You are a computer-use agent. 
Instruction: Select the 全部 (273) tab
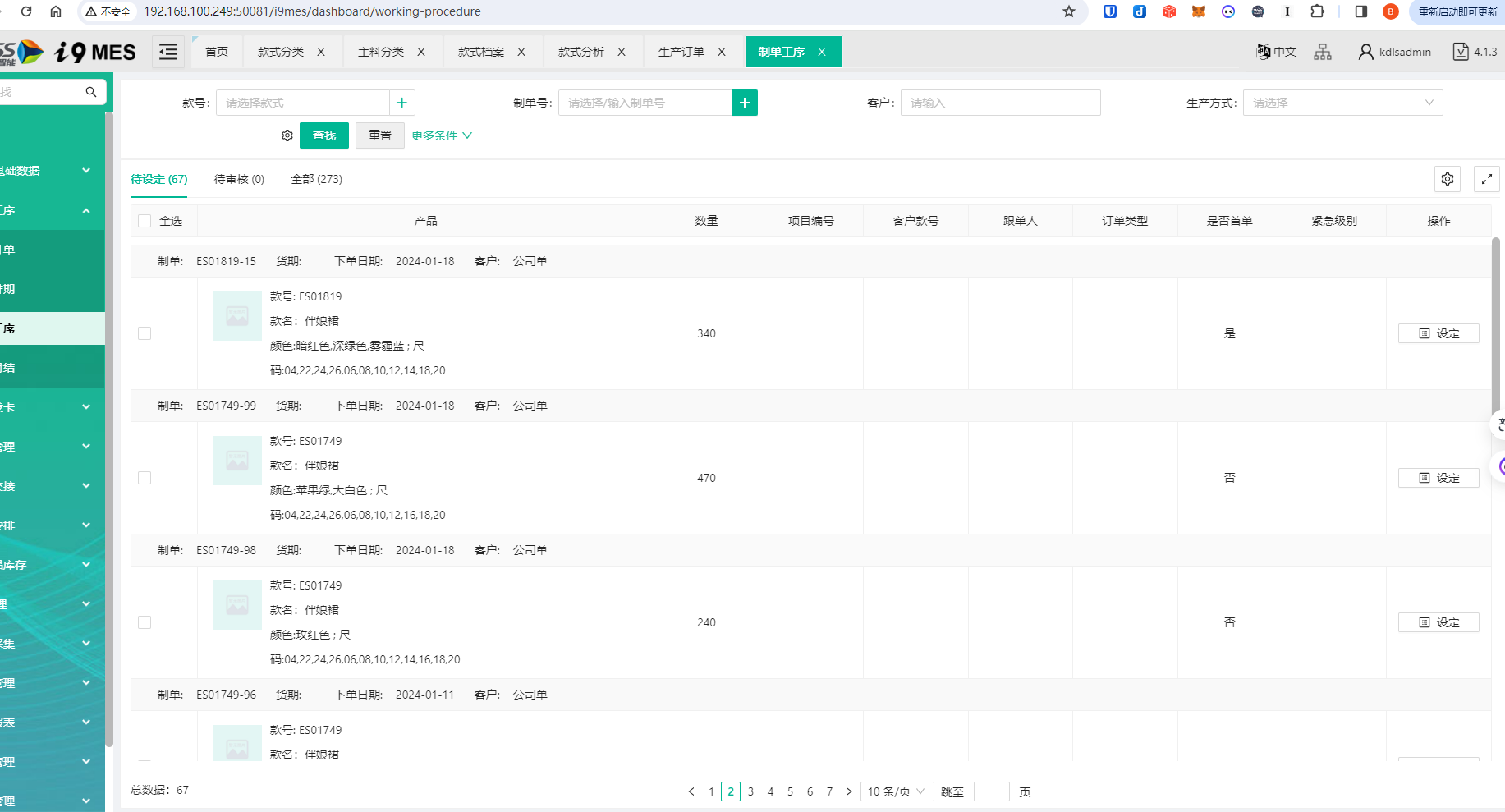(x=316, y=179)
